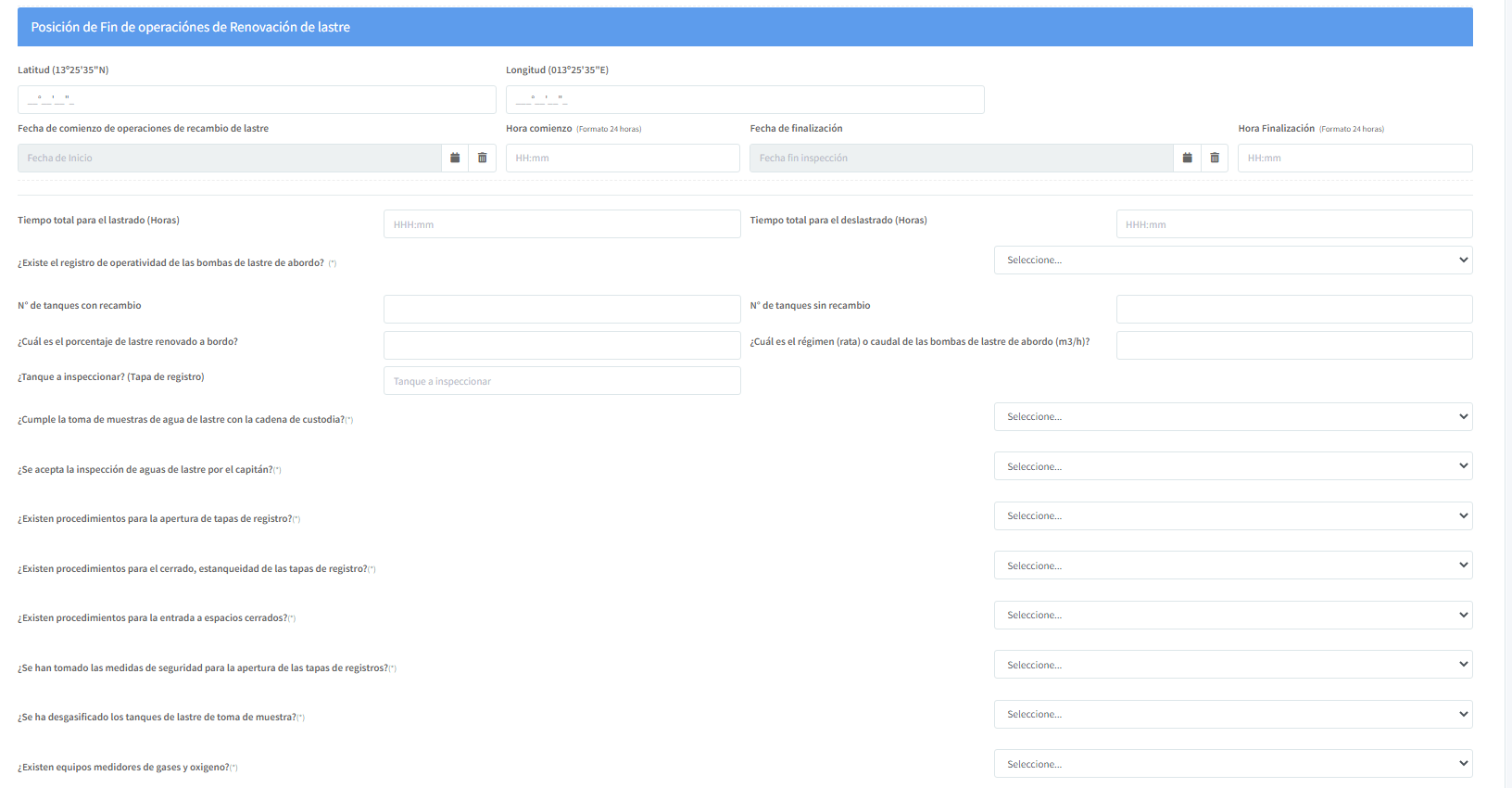Click the Longitud input field
1512x788 pixels.
744,100
